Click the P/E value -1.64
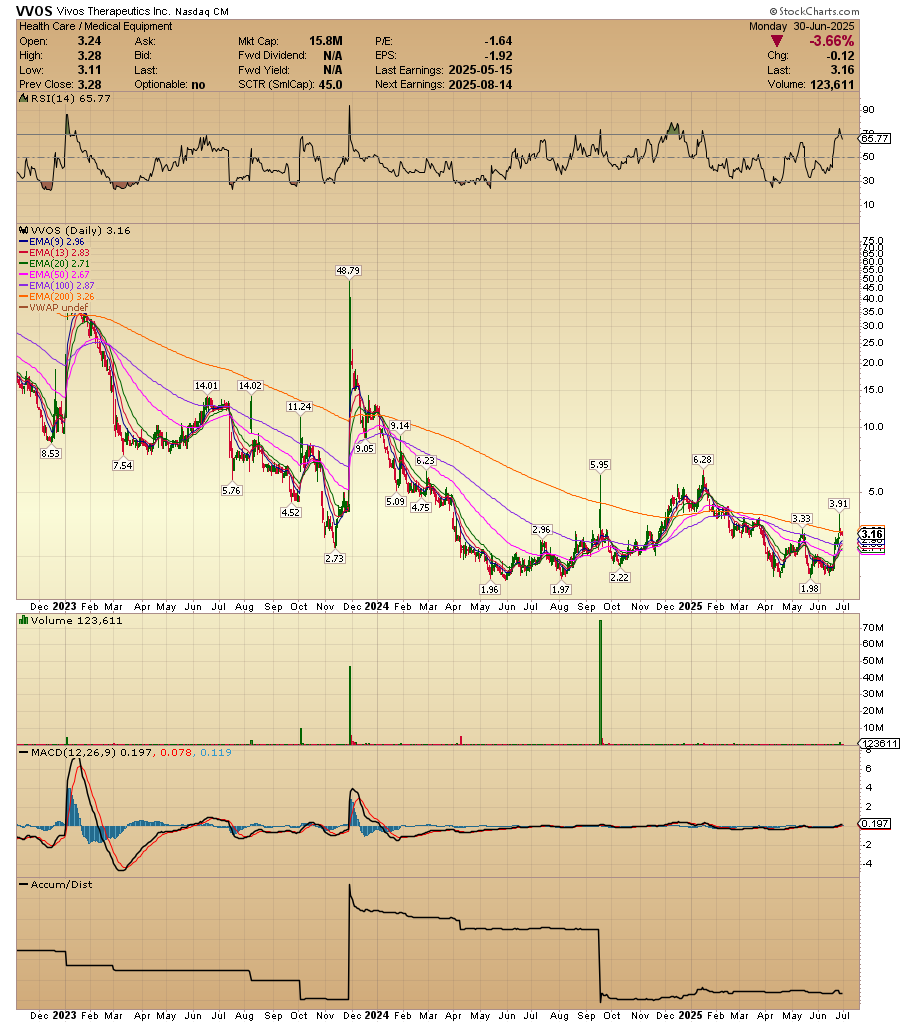Image resolution: width=900 pixels, height=1023 pixels. 498,41
